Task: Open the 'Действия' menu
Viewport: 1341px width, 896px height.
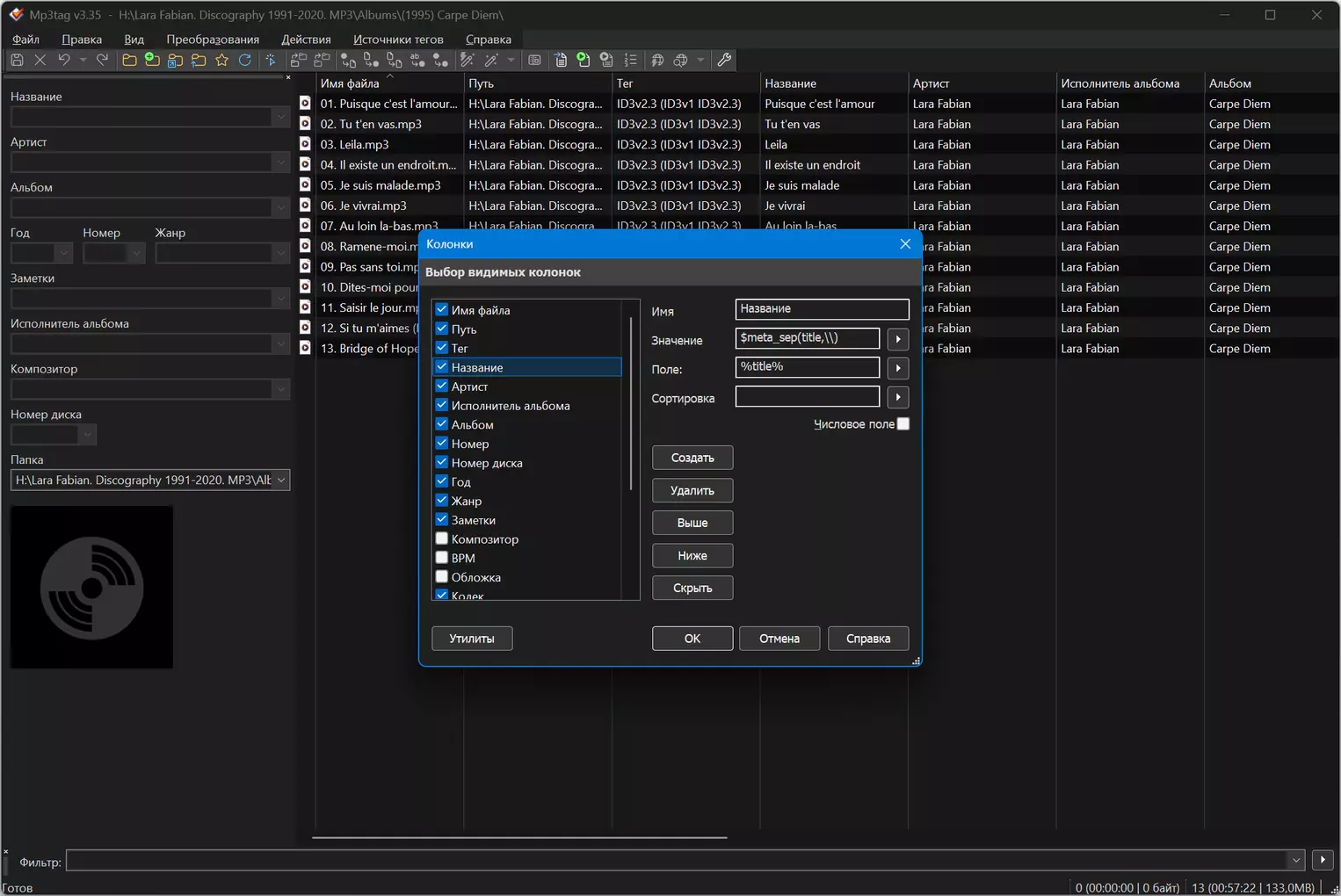Action: point(306,39)
